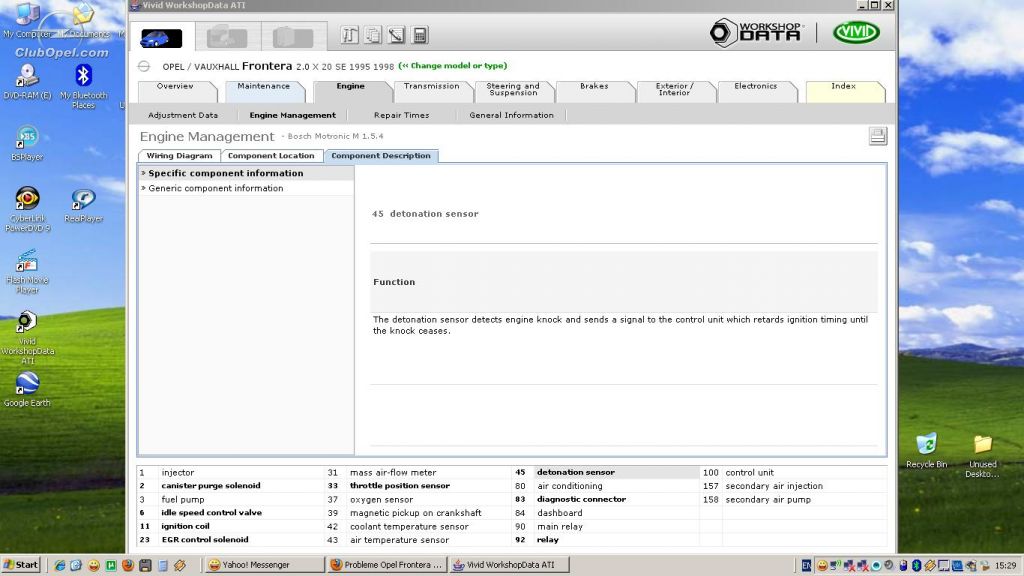The height and width of the screenshot is (576, 1024).
Task: Switch to the Electronics tab
Action: tap(756, 91)
